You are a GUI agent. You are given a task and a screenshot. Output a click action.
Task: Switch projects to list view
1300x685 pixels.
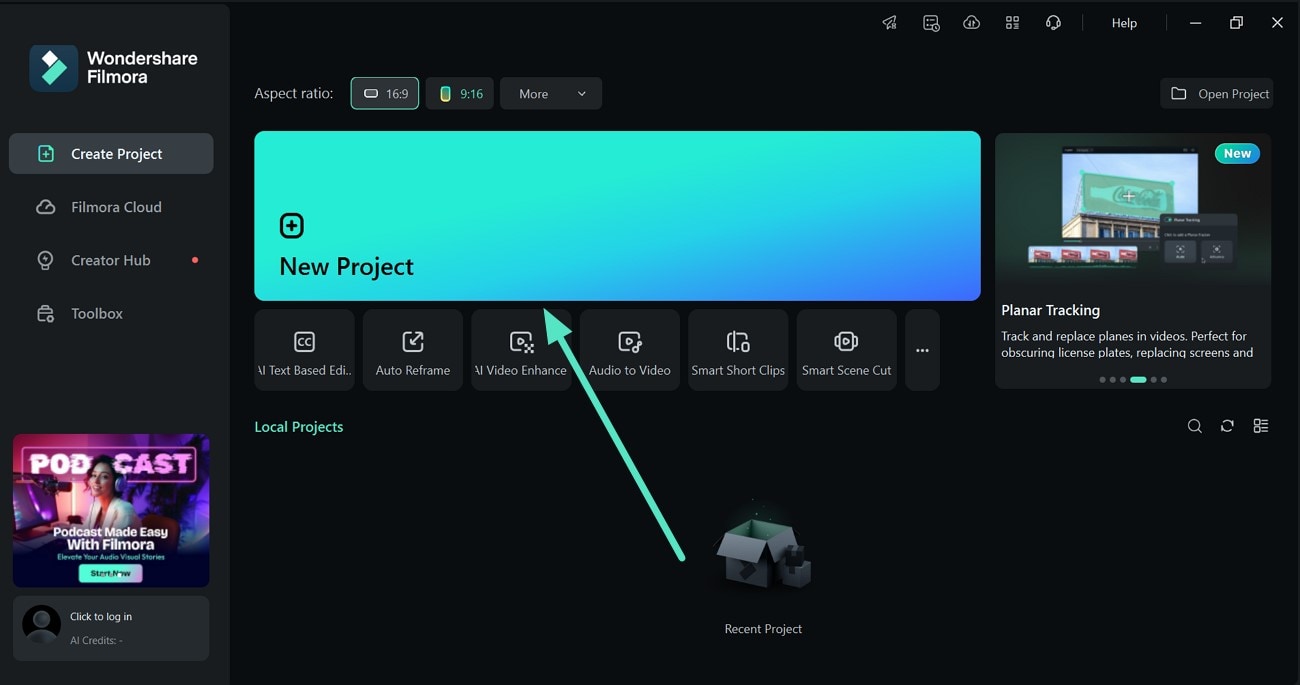pos(1260,426)
